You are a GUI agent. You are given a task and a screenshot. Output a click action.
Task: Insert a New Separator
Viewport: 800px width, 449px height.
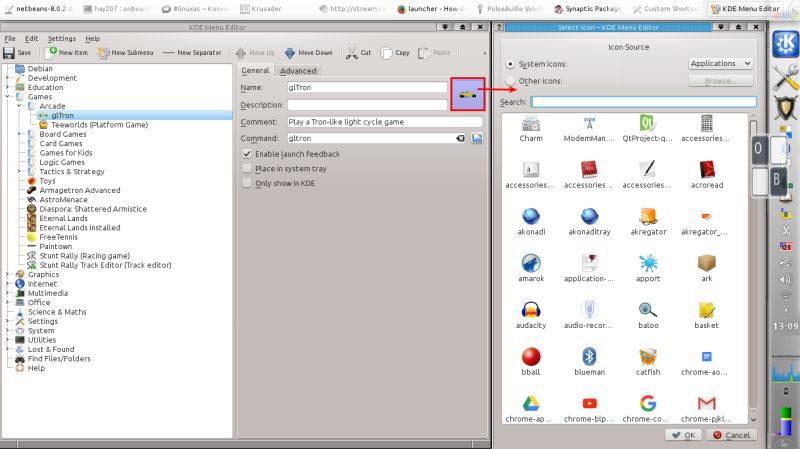[x=192, y=53]
